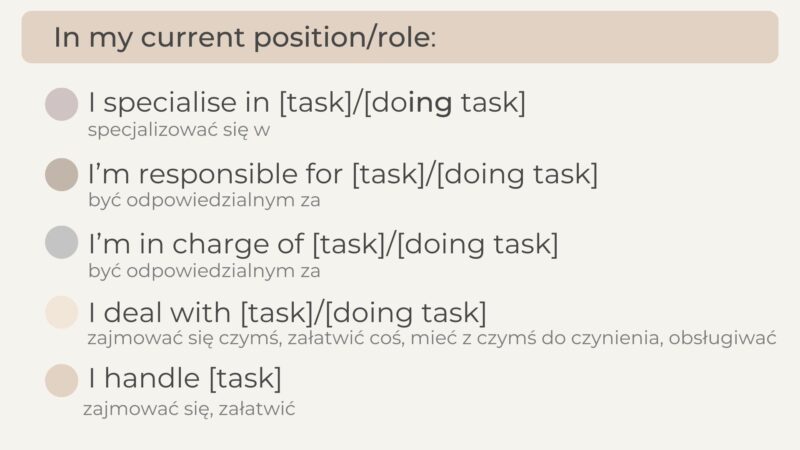The image size is (800, 450).
Task: Pick the cream bullet beside "I deal with"
Action: coord(61,312)
